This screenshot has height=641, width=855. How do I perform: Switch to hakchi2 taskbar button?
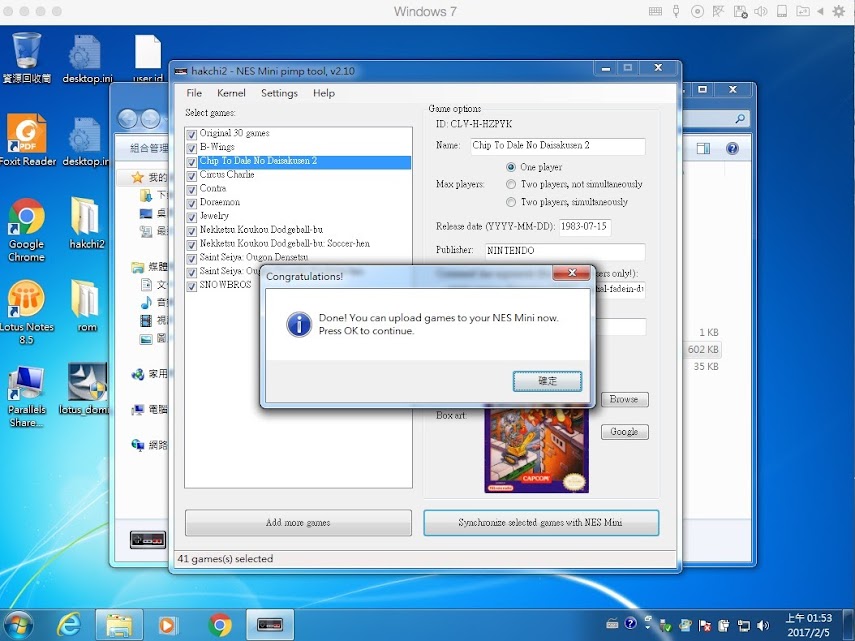point(270,625)
